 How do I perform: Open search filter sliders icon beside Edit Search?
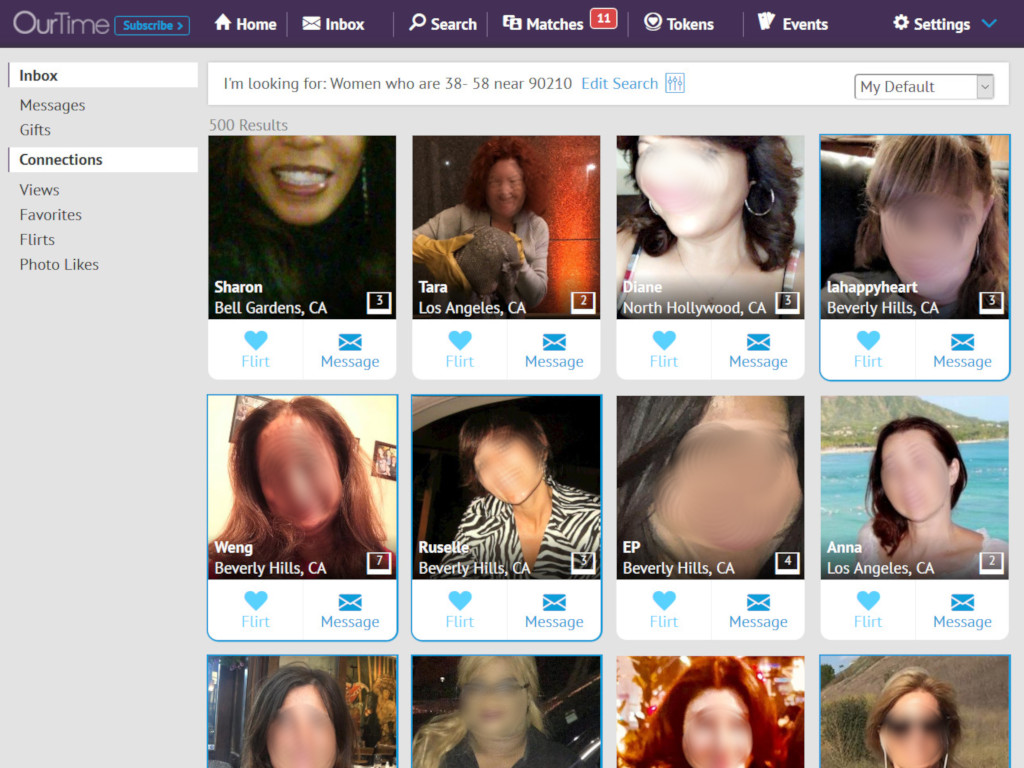(675, 84)
